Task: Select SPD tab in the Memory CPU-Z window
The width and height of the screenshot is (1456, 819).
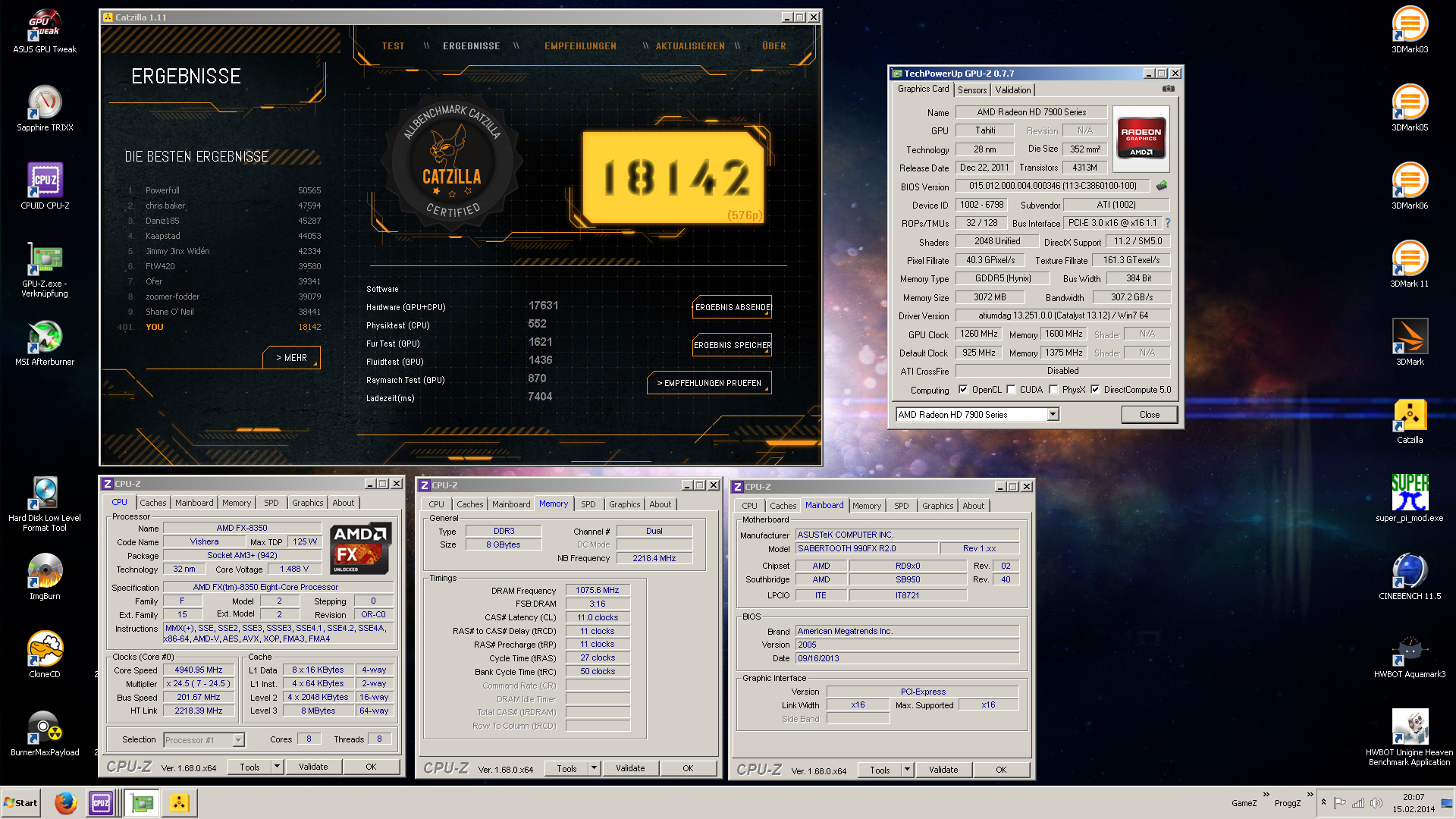Action: pos(588,504)
